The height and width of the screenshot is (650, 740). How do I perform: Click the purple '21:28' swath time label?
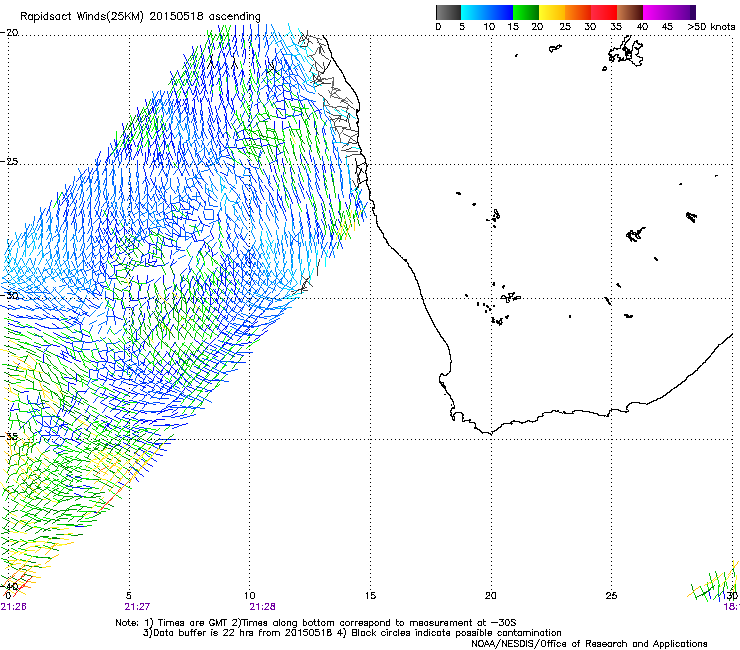tap(262, 607)
